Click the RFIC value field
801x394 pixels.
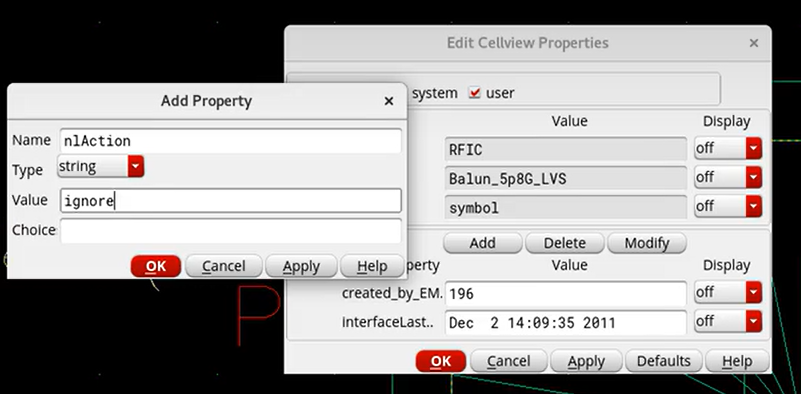(x=566, y=149)
